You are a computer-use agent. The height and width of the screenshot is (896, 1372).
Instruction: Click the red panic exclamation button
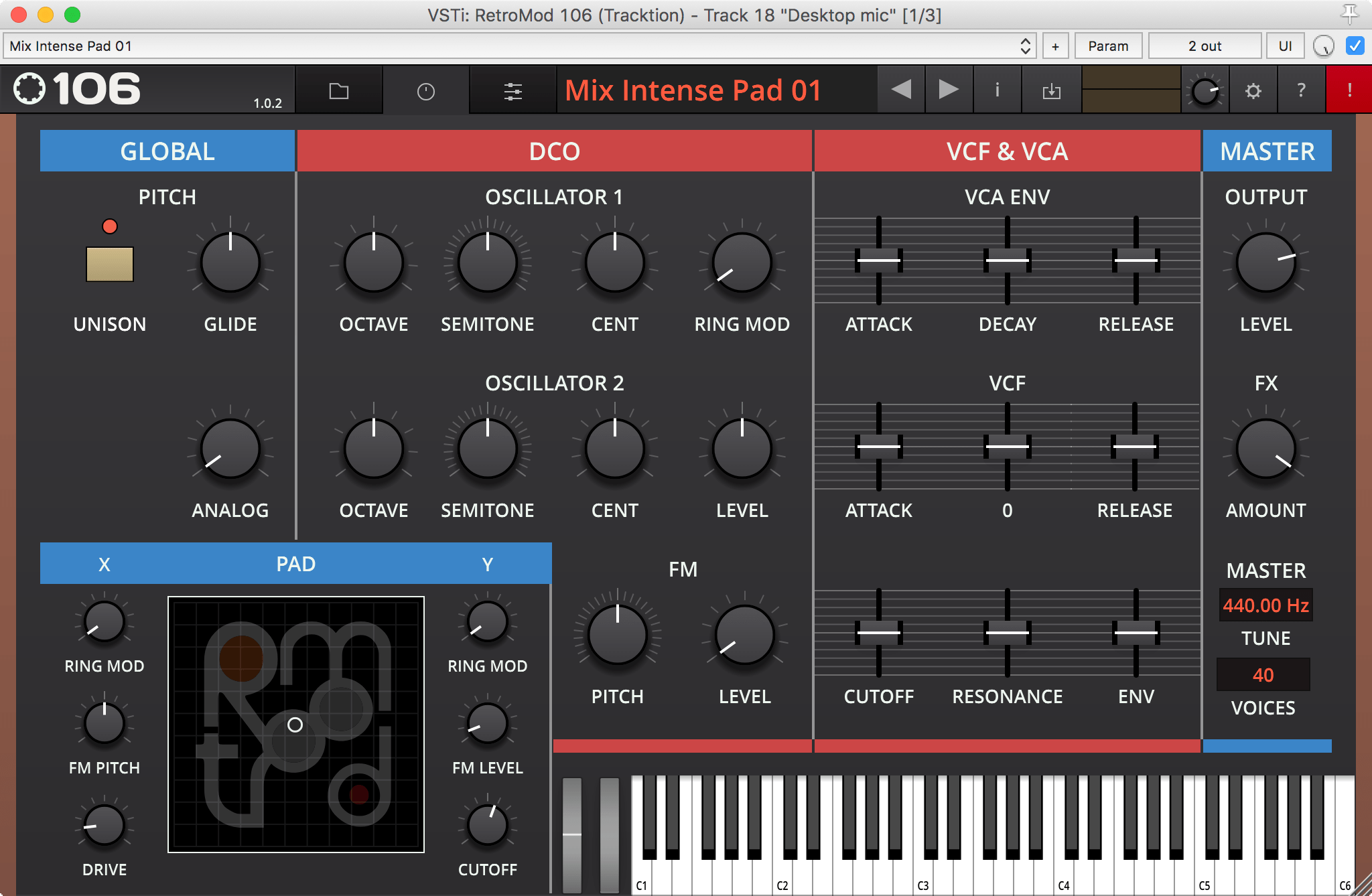click(1349, 90)
